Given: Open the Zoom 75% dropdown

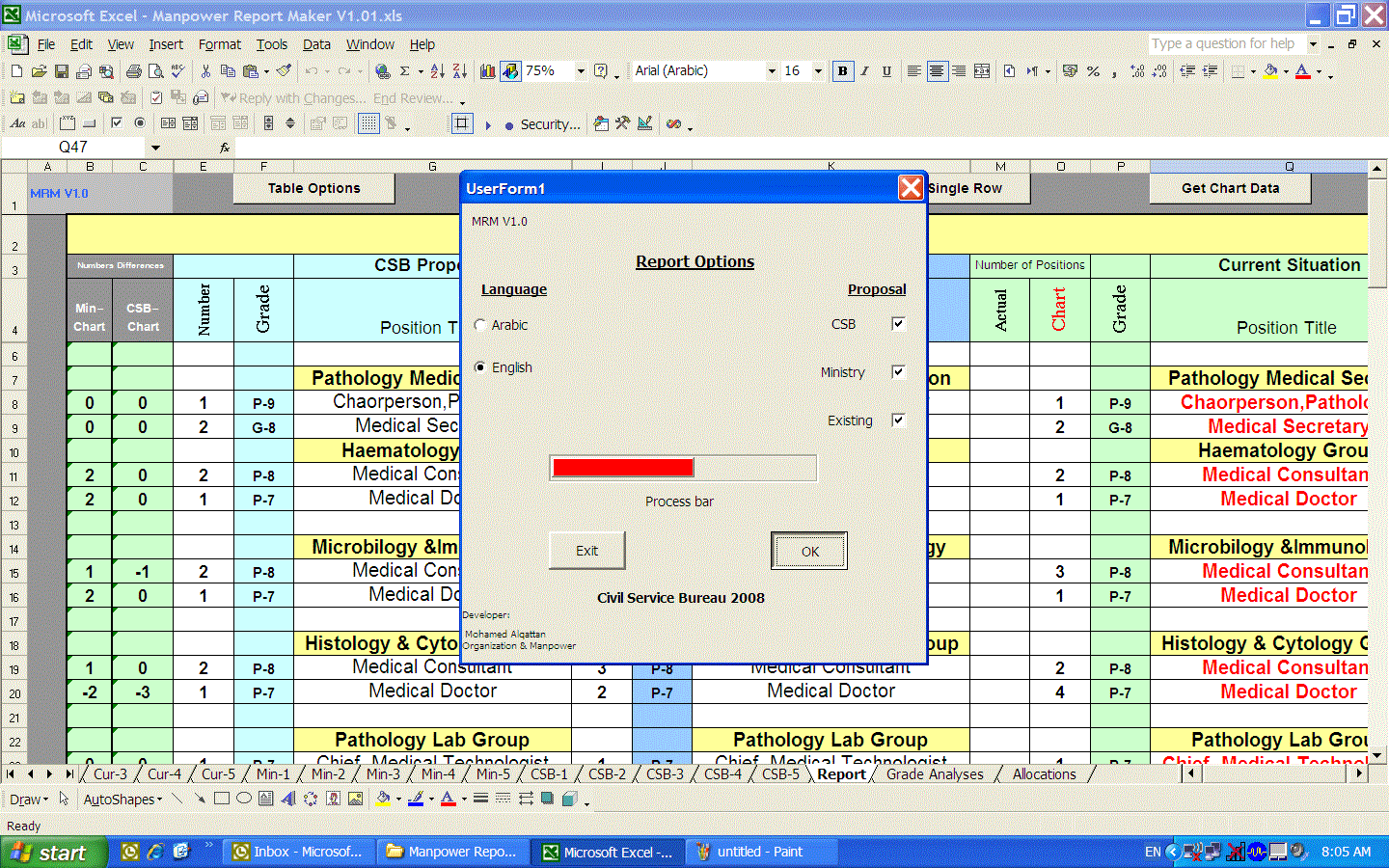Looking at the screenshot, I should click(x=581, y=71).
